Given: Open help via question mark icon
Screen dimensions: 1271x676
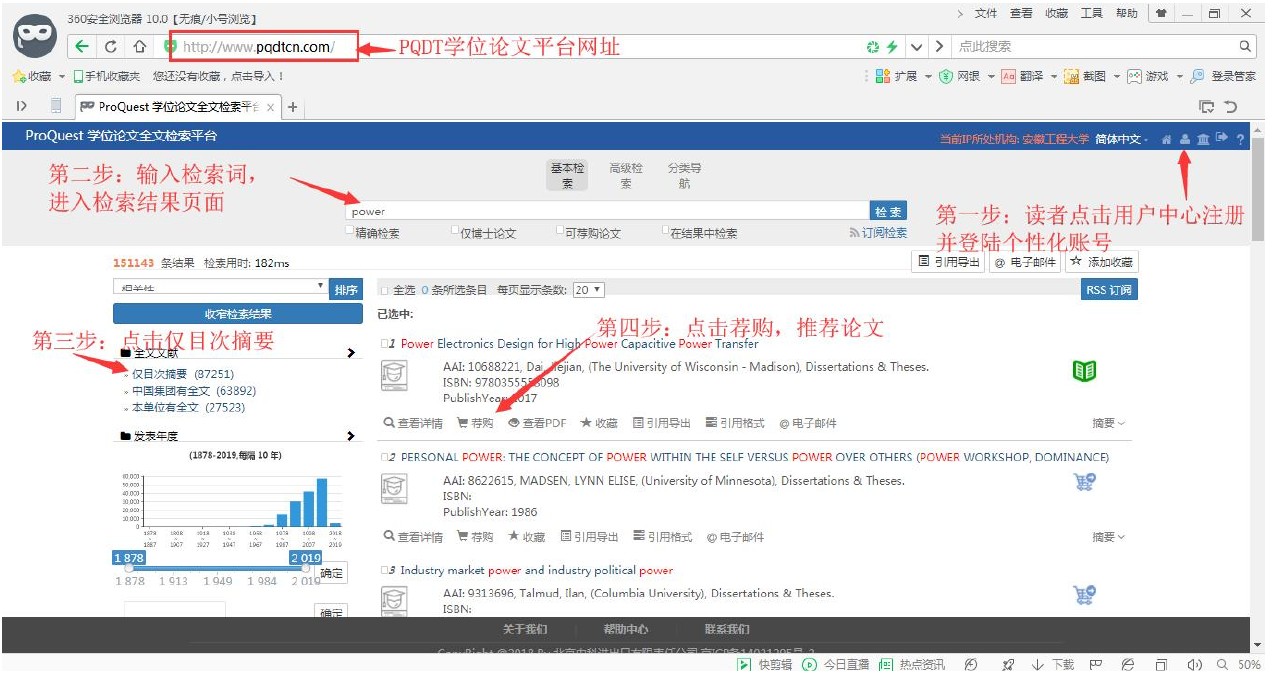Looking at the screenshot, I should [1241, 139].
